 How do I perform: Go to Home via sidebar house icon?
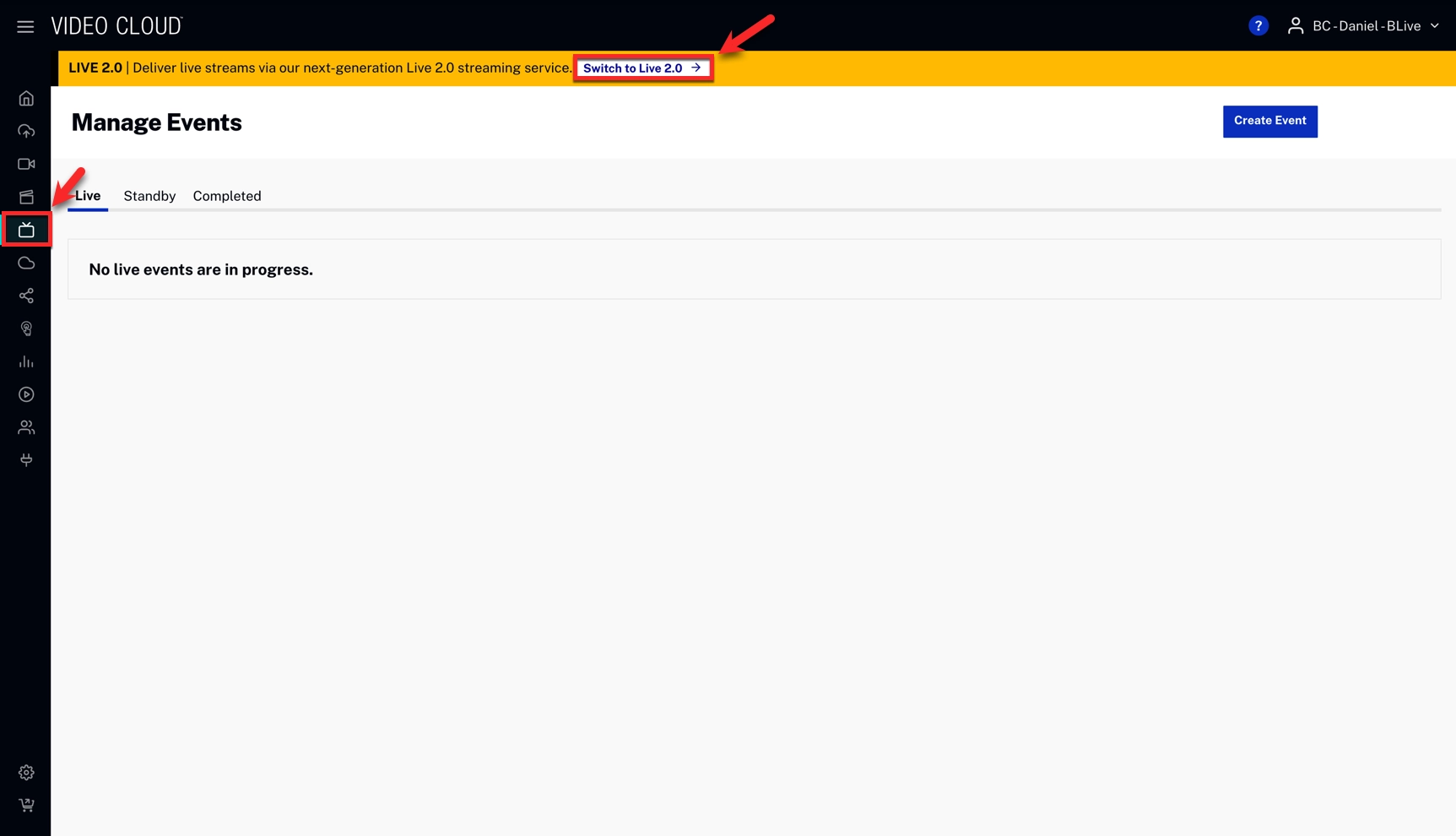pyautogui.click(x=26, y=99)
